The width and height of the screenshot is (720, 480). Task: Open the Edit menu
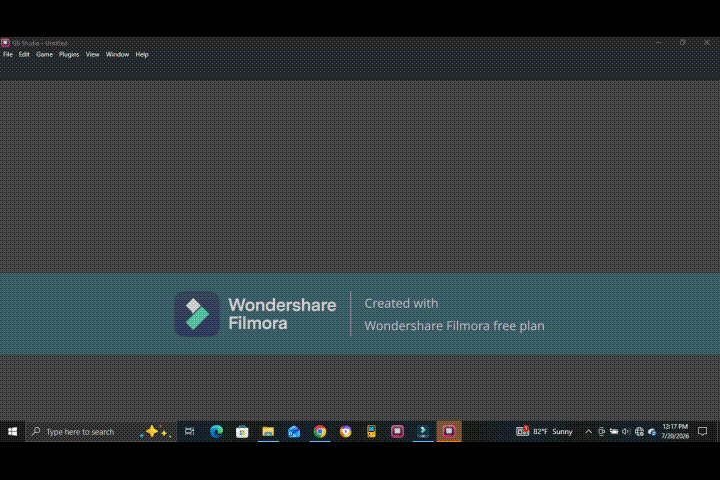tap(24, 54)
